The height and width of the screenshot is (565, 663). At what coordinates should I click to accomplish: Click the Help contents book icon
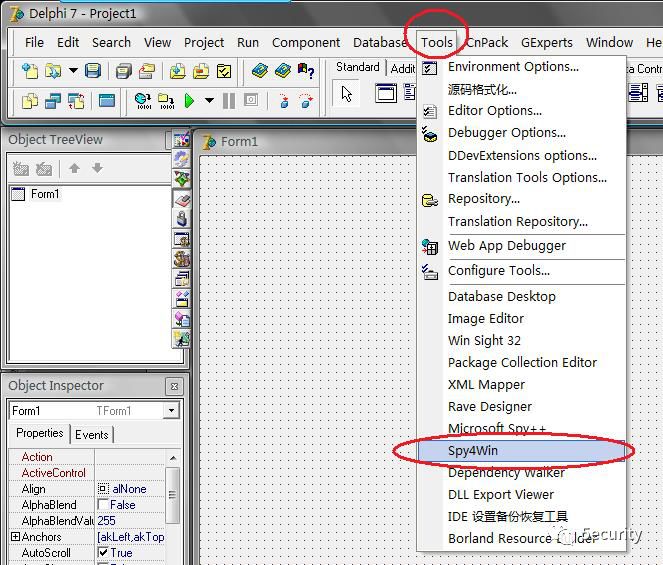click(x=260, y=71)
